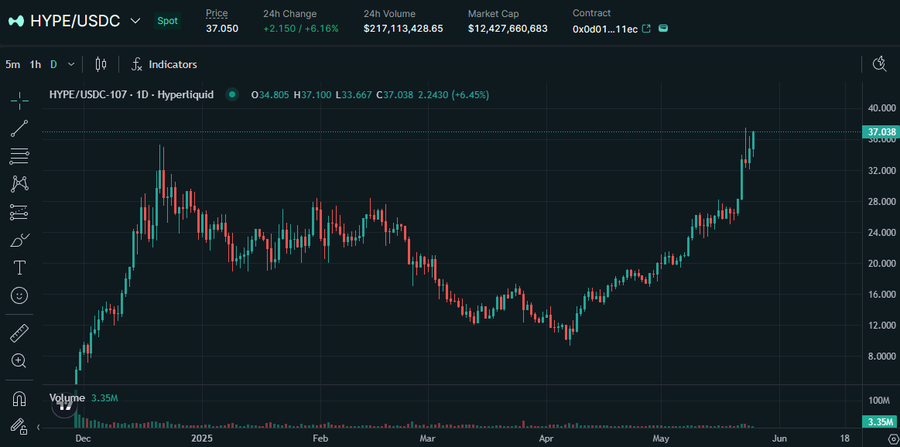Click the May label on time axis
Viewport: 900px width, 447px height.
[x=662, y=438]
